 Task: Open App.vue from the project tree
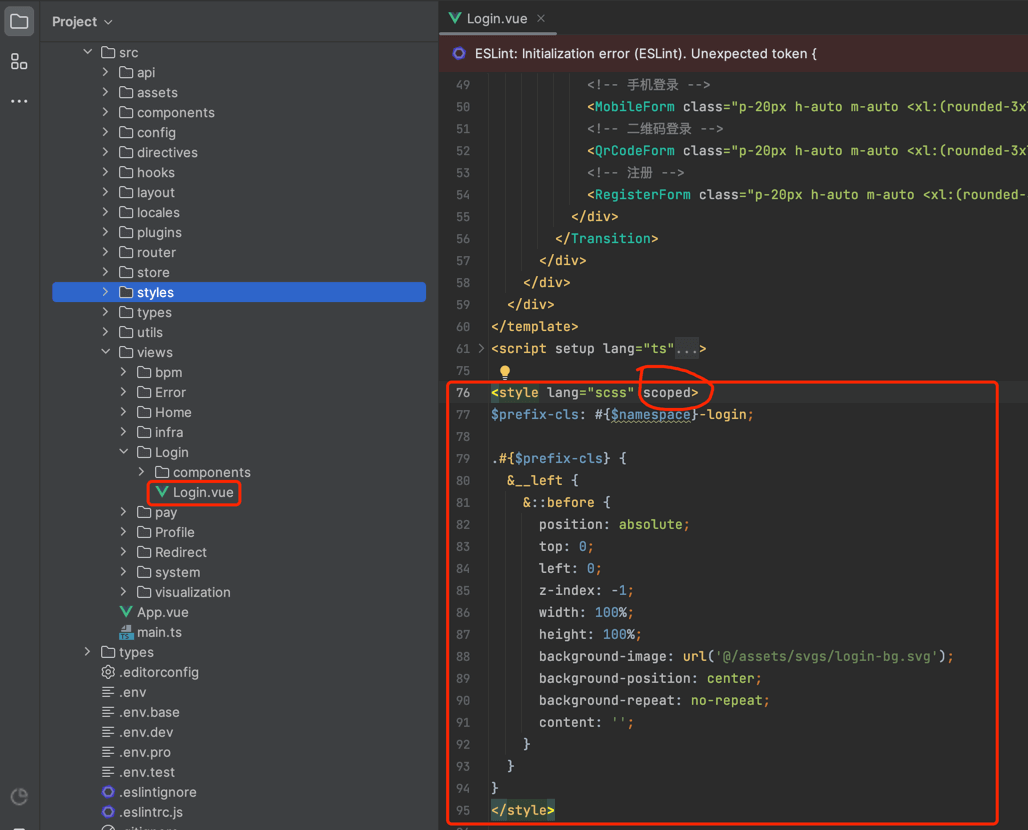coord(162,612)
